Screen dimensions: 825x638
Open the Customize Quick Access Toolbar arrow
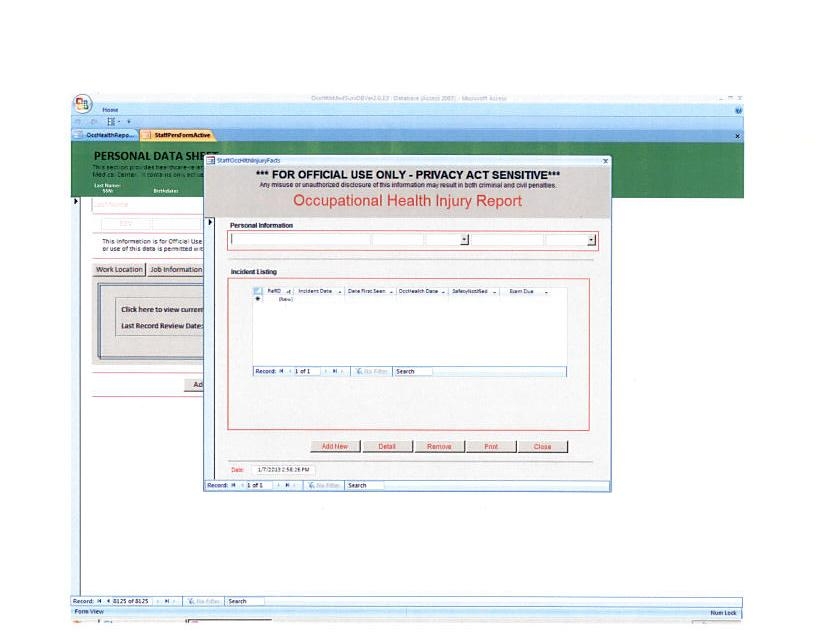click(128, 121)
